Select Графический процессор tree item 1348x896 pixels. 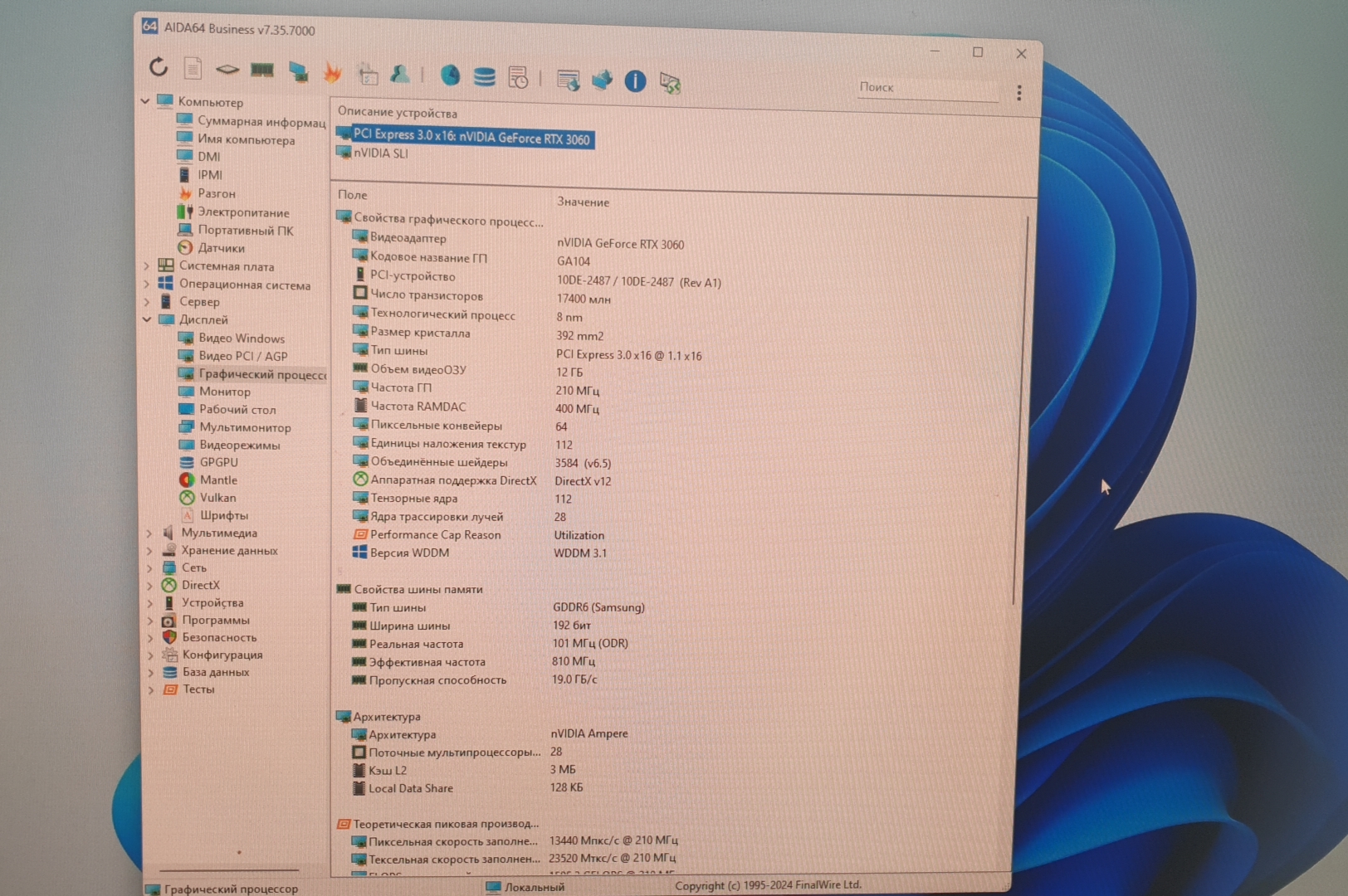(x=252, y=374)
